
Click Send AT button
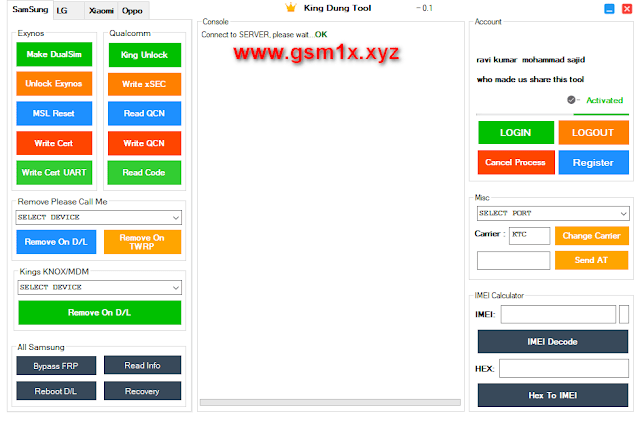591,260
